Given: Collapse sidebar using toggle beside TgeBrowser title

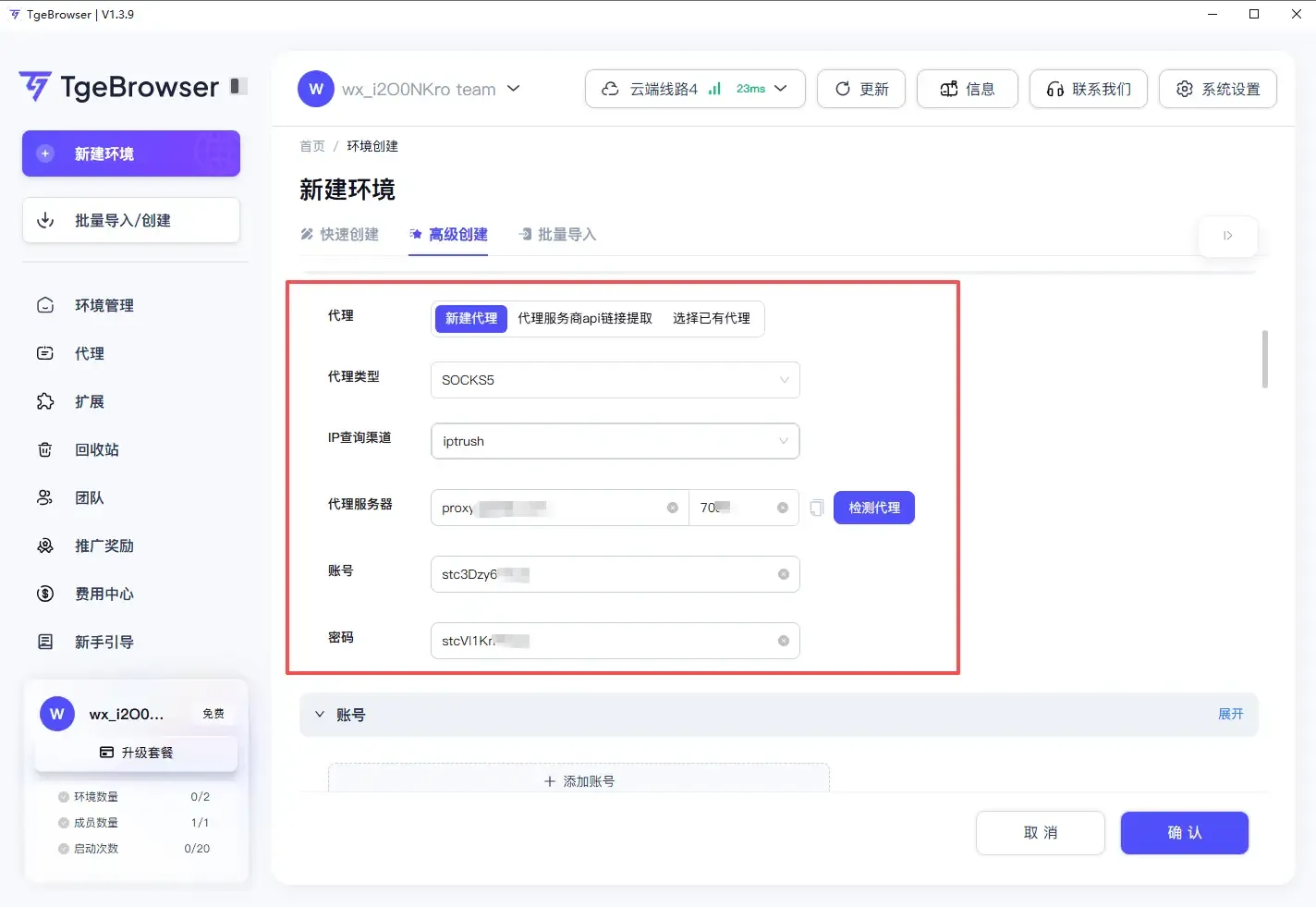Looking at the screenshot, I should click(238, 86).
